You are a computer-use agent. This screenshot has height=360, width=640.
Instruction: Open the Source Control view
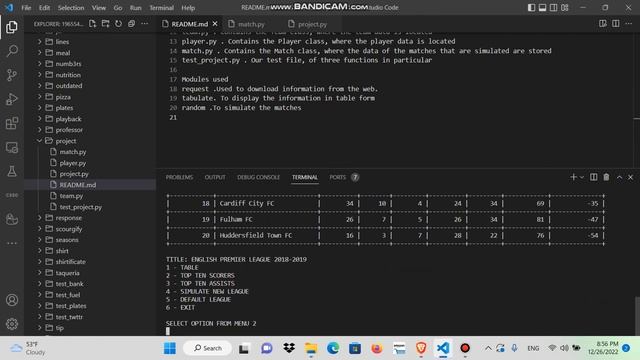click(x=12, y=75)
